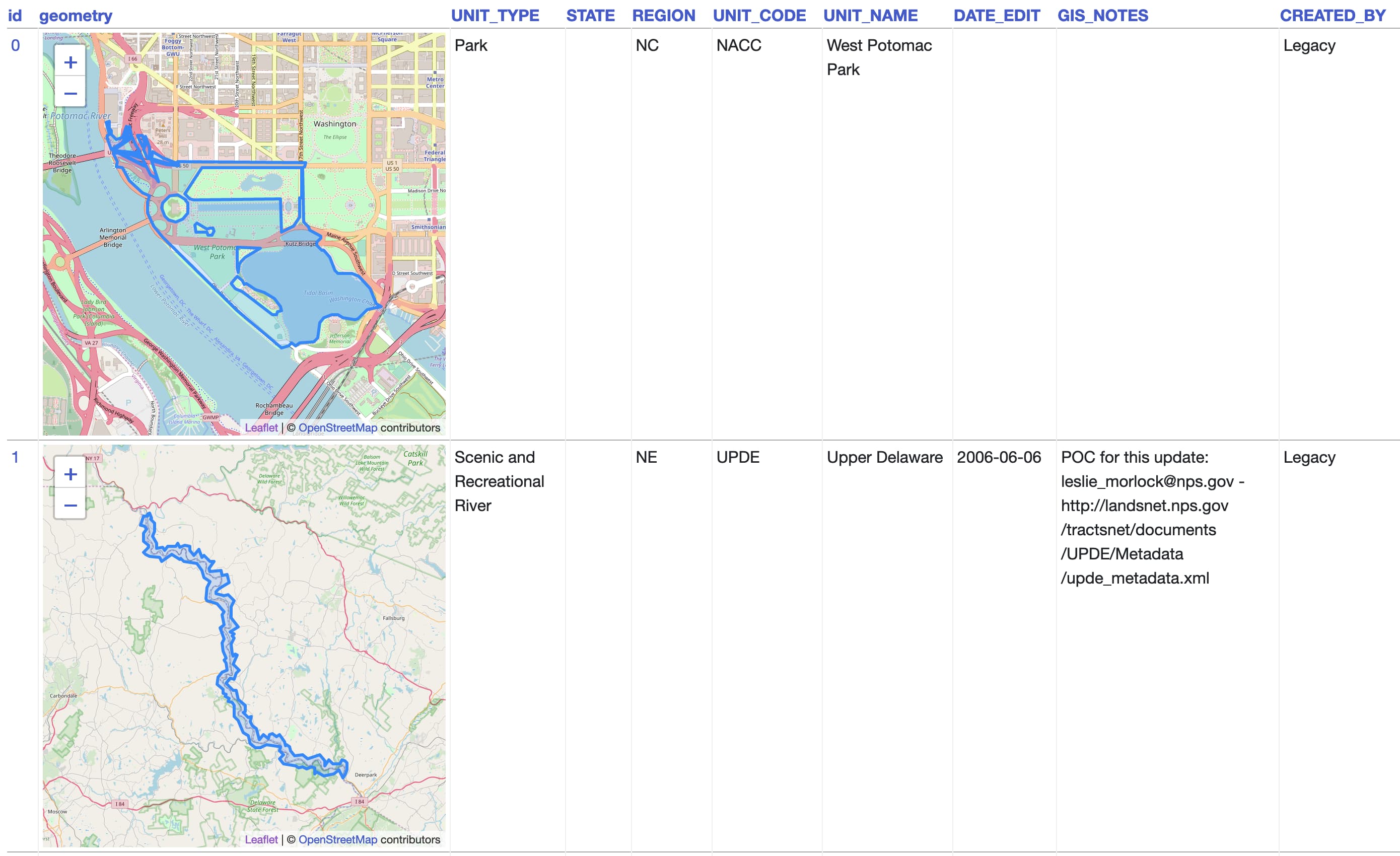This screenshot has height=856, width=1400.
Task: Zoom in on the West Potomac Park map
Action: 70,61
